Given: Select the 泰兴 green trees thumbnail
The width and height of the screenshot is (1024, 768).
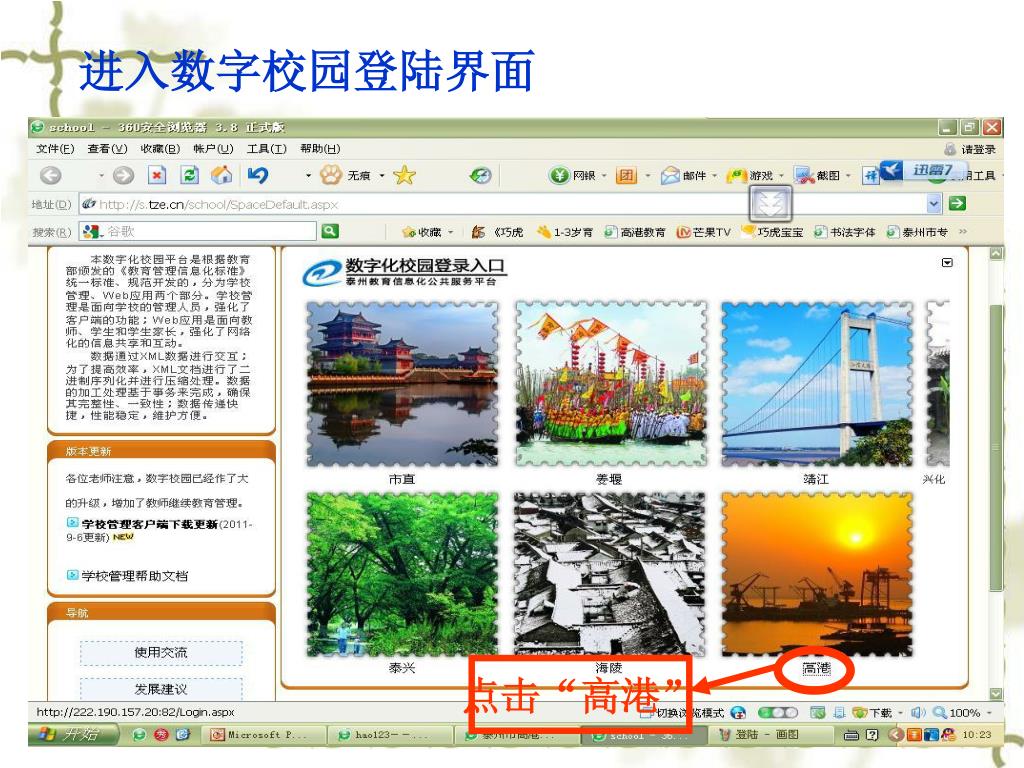Looking at the screenshot, I should coord(402,574).
